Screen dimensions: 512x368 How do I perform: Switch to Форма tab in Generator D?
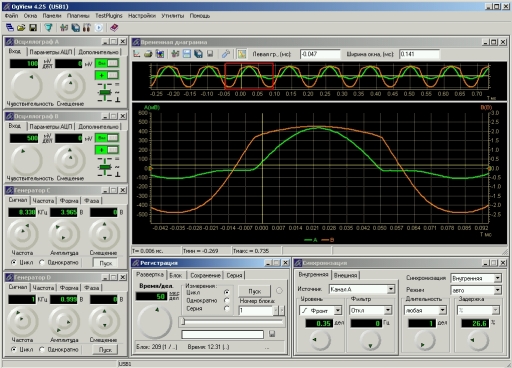tap(69, 288)
